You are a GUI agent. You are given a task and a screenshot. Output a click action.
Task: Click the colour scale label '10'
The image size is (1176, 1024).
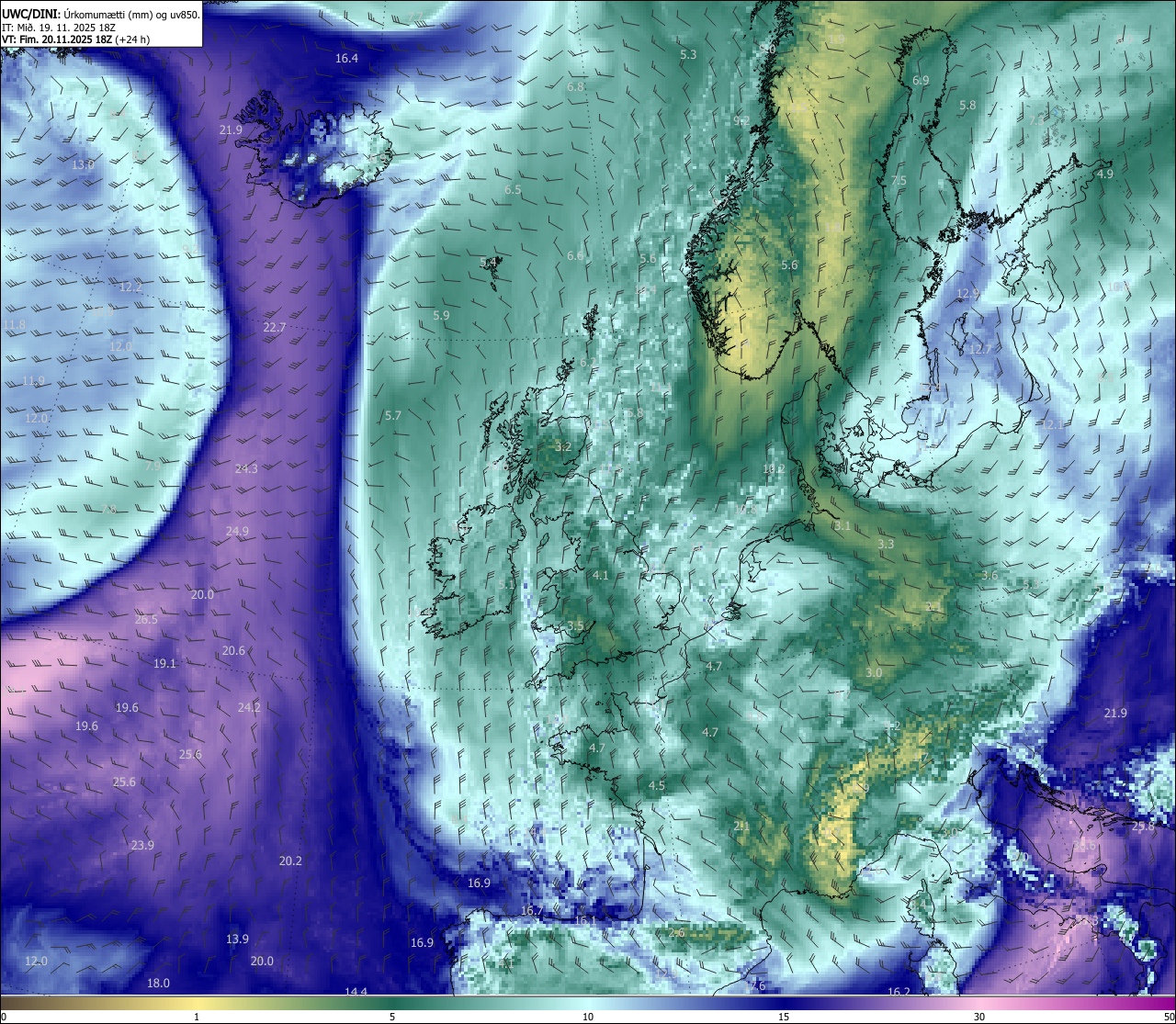click(588, 1017)
